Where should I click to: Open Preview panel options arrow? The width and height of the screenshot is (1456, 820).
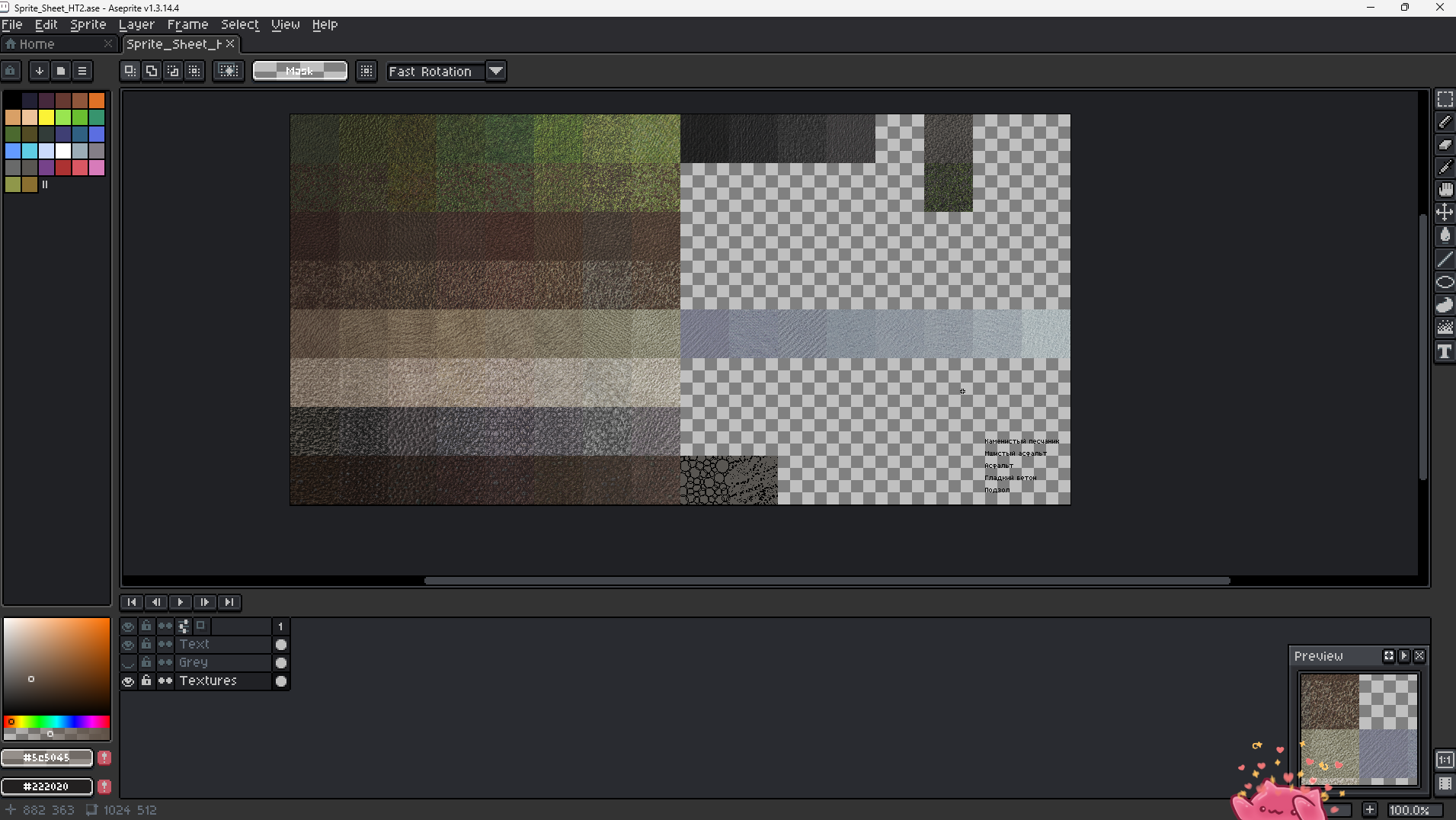(x=1404, y=655)
